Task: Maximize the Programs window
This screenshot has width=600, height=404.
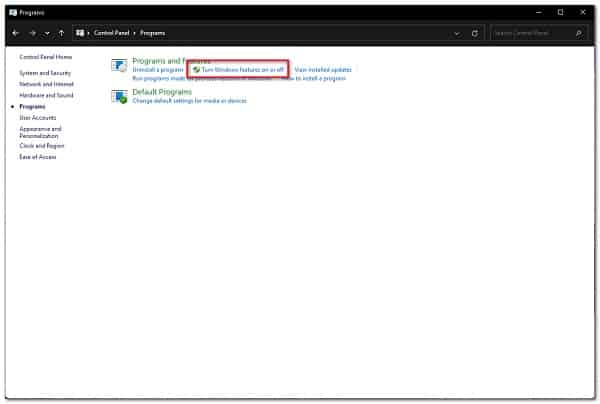Action: click(x=561, y=12)
